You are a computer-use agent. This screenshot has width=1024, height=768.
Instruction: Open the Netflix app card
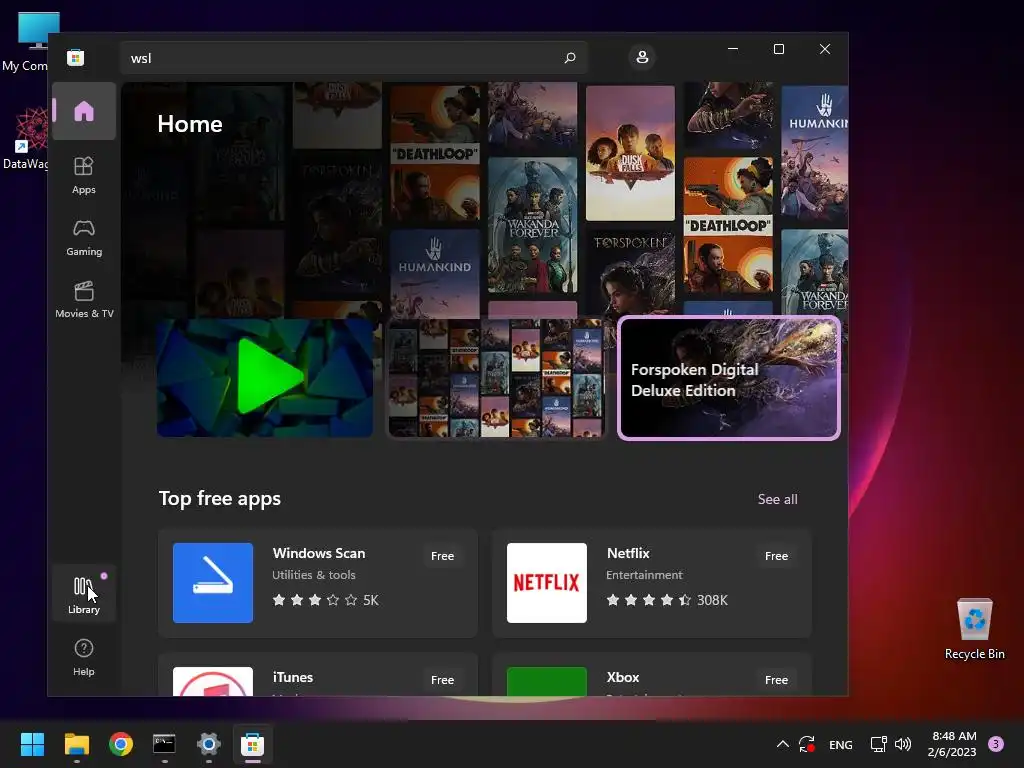coord(651,583)
